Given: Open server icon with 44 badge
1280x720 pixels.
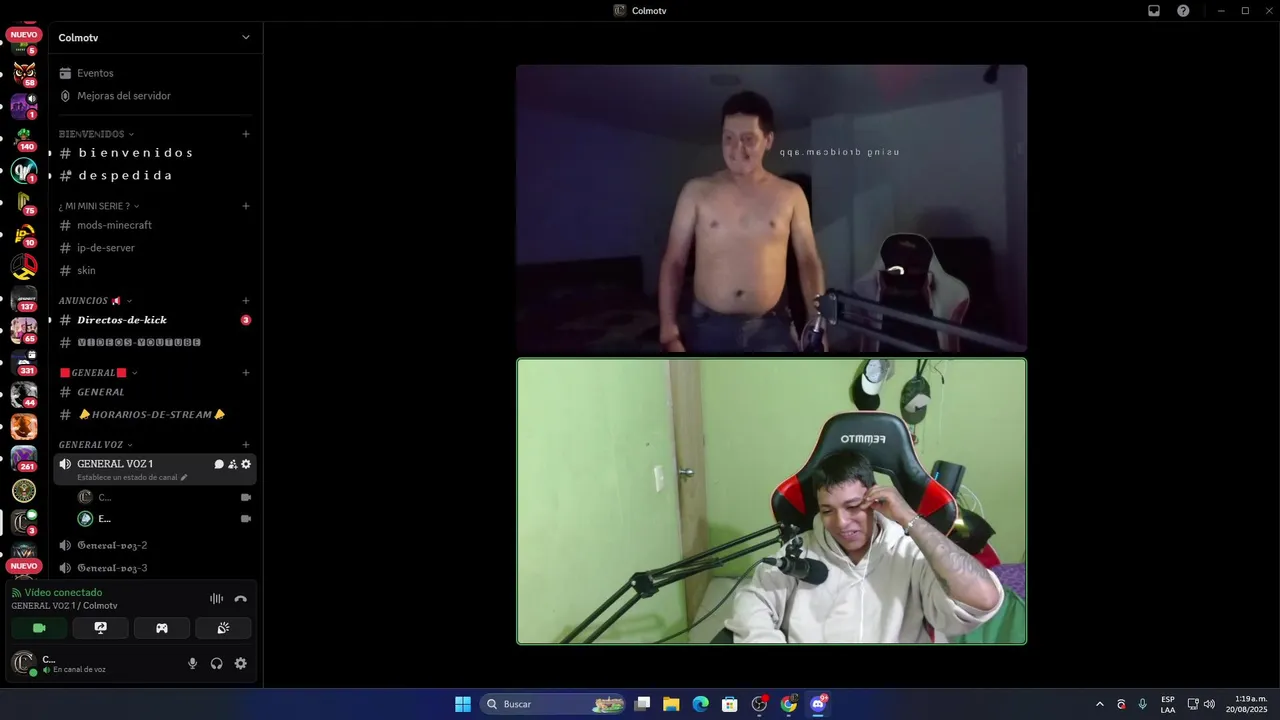Looking at the screenshot, I should [x=24, y=394].
